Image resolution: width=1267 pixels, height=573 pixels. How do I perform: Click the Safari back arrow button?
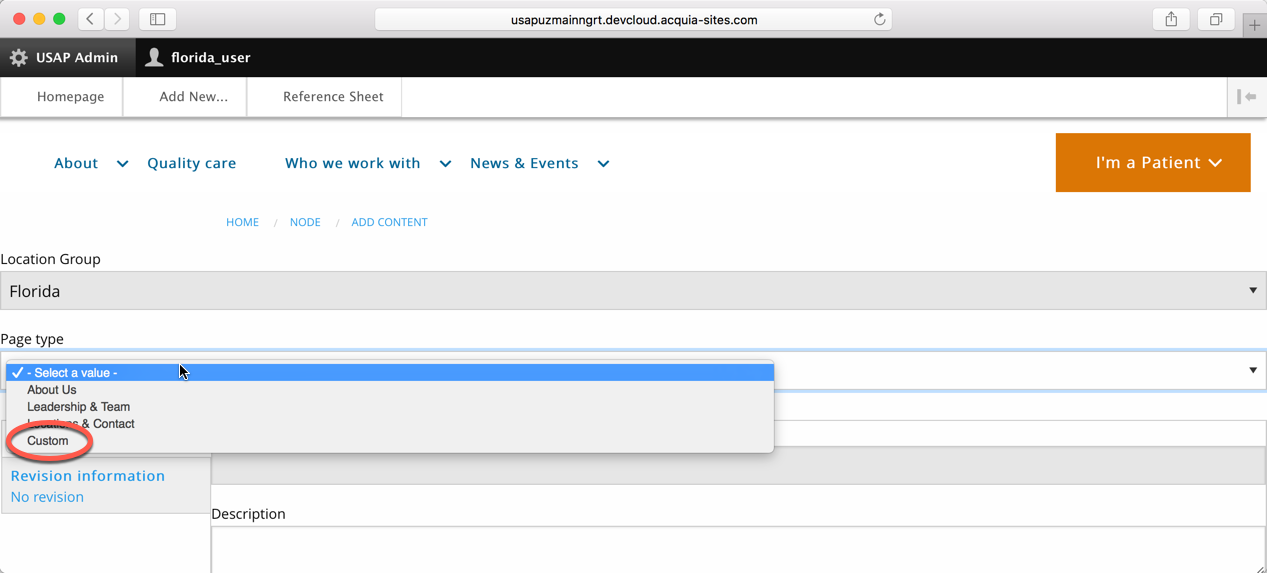tap(90, 19)
